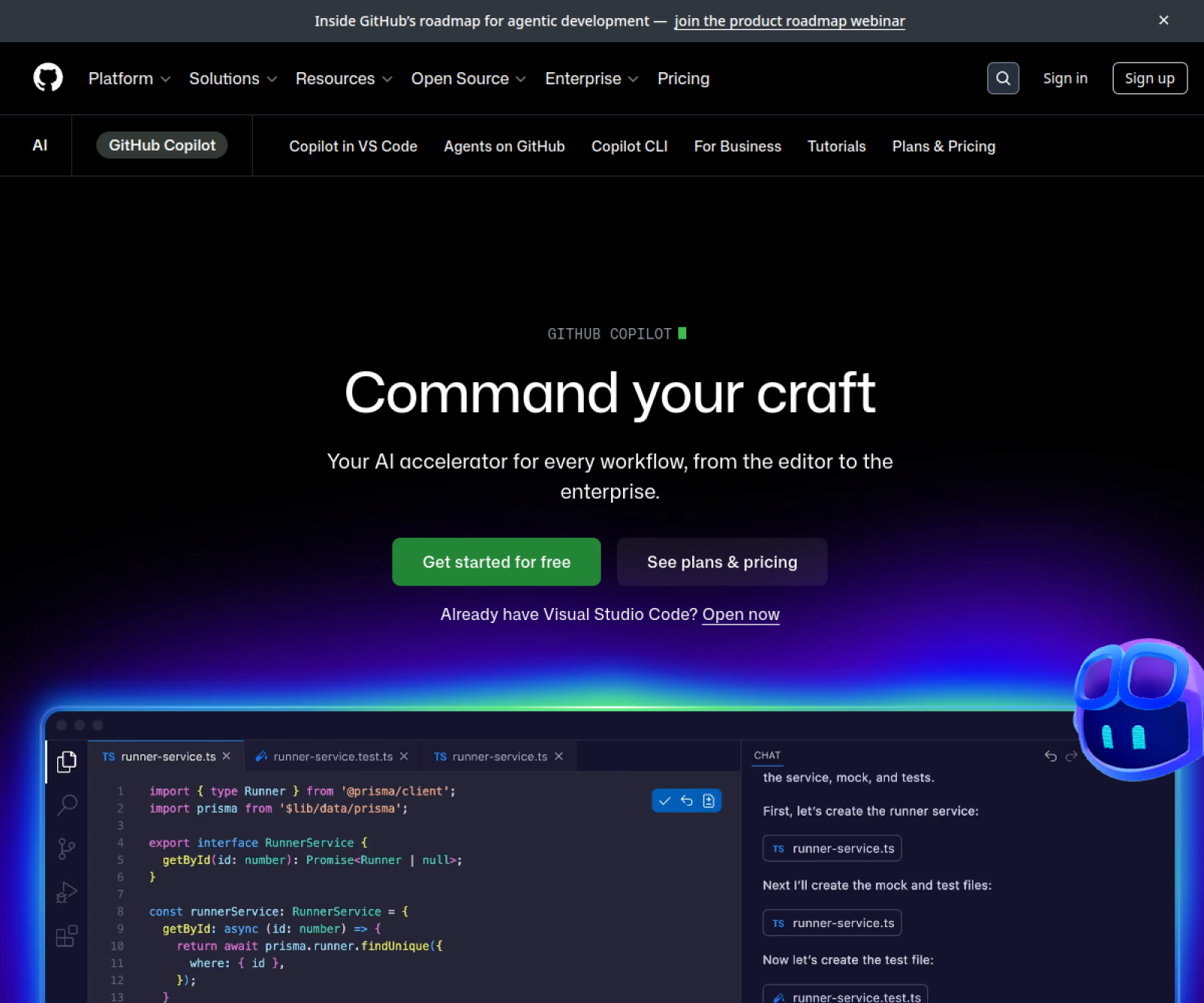Accept the Copilot suggestion with the checkmark
Screen dimensions: 1204x1003
pos(664,800)
